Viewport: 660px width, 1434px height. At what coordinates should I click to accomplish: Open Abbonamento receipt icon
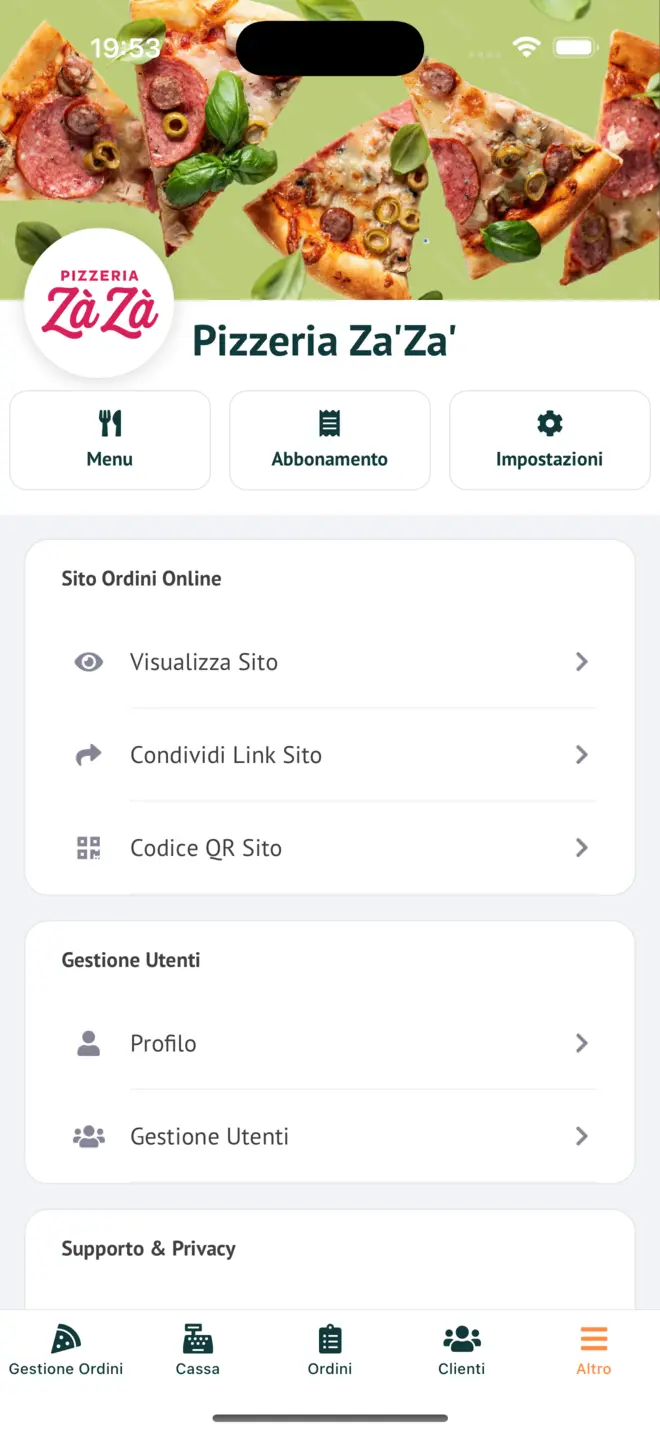(330, 424)
